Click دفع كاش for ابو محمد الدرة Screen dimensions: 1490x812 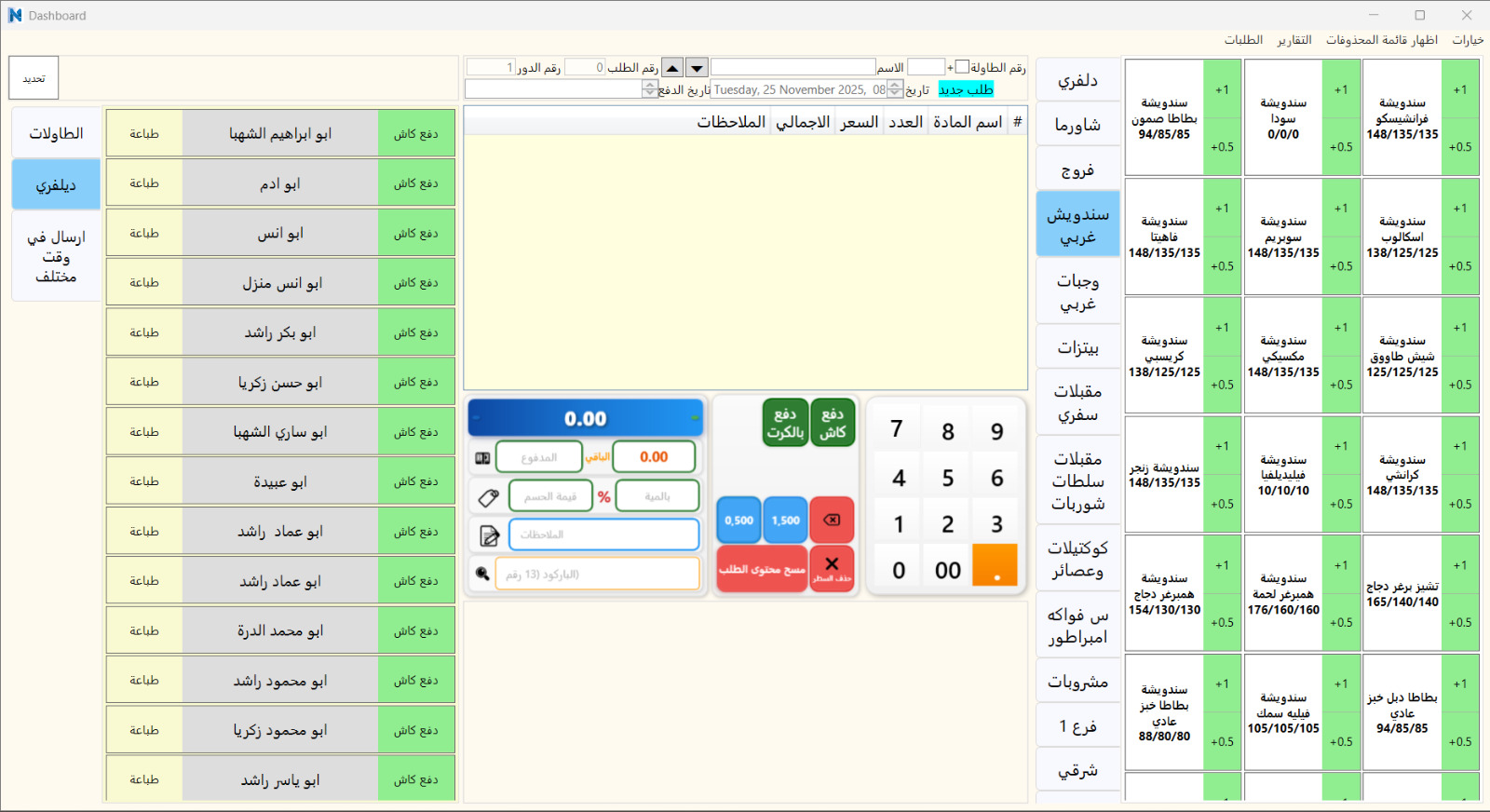pos(415,630)
